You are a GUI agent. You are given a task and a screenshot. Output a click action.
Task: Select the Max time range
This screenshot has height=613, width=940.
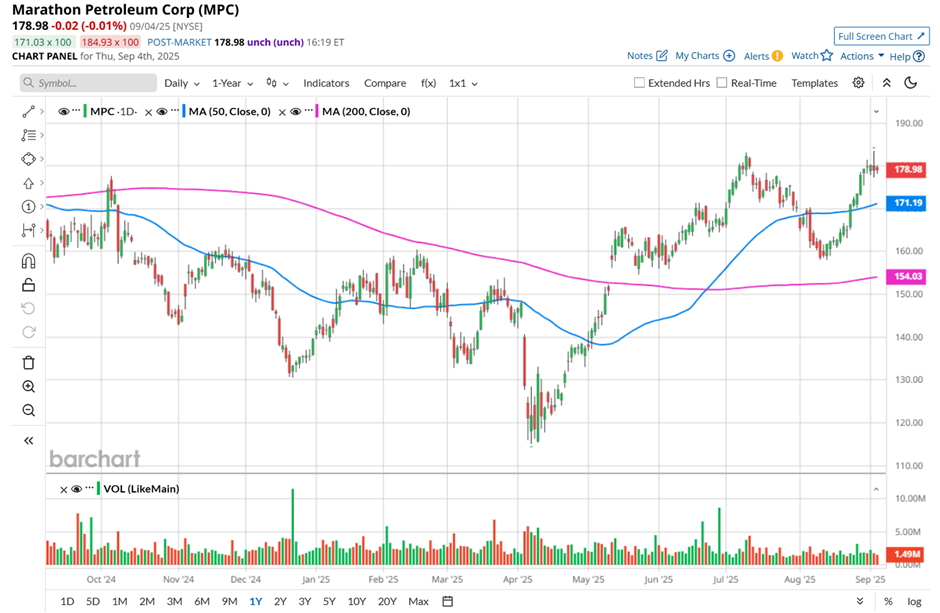[x=418, y=601]
